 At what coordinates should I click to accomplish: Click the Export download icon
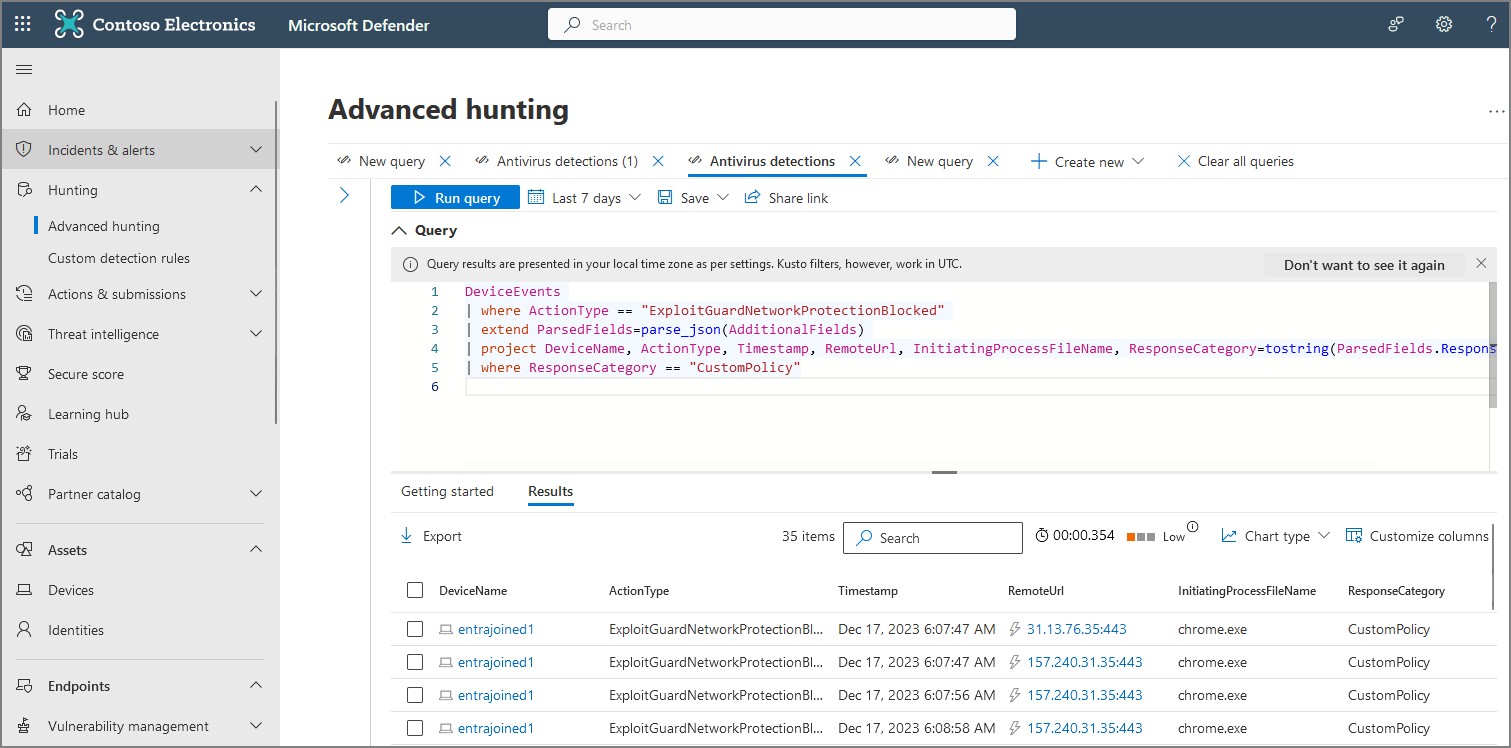tap(406, 536)
